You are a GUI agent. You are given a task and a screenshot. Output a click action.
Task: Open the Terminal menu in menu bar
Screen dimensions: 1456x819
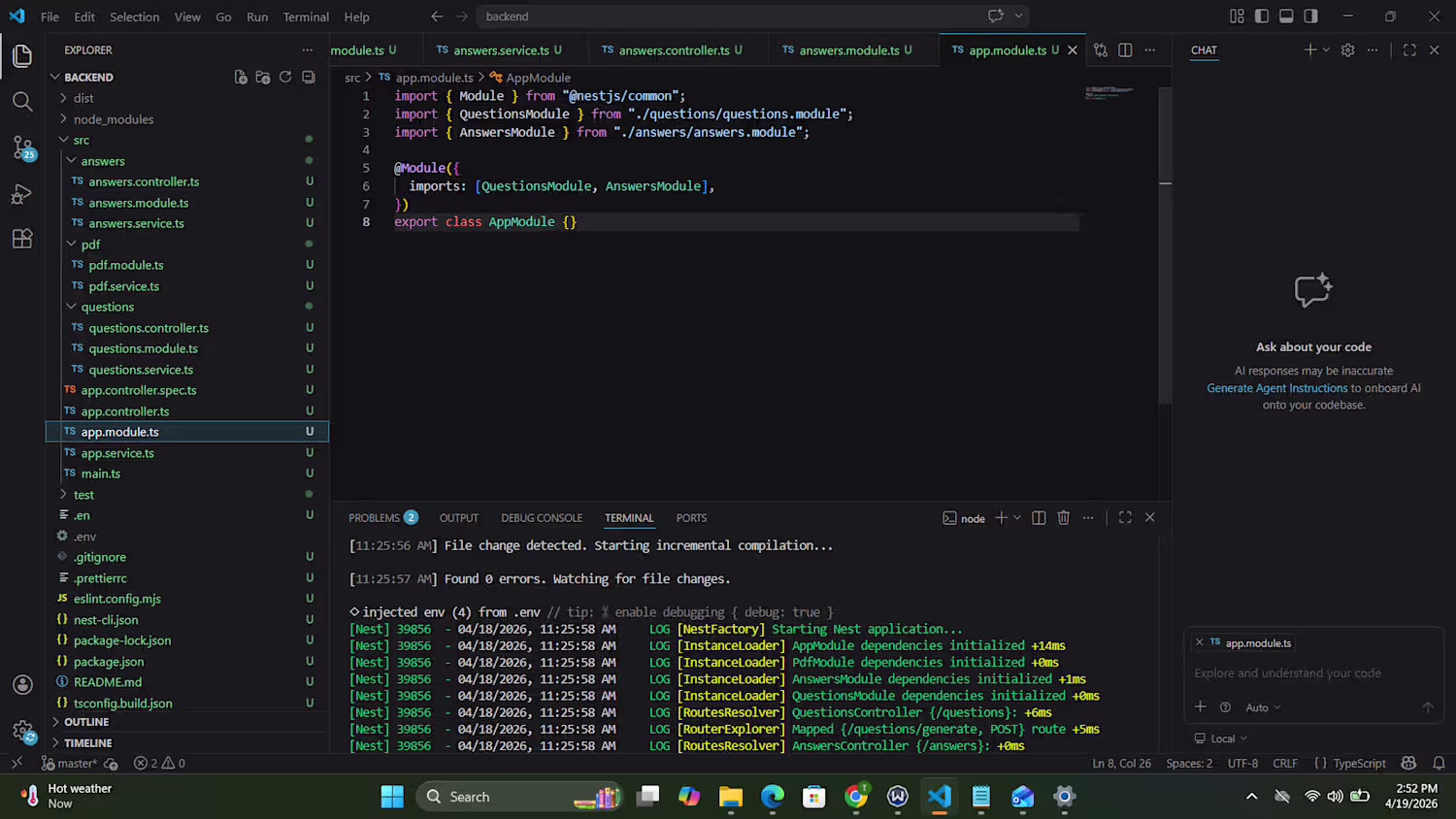click(x=306, y=16)
